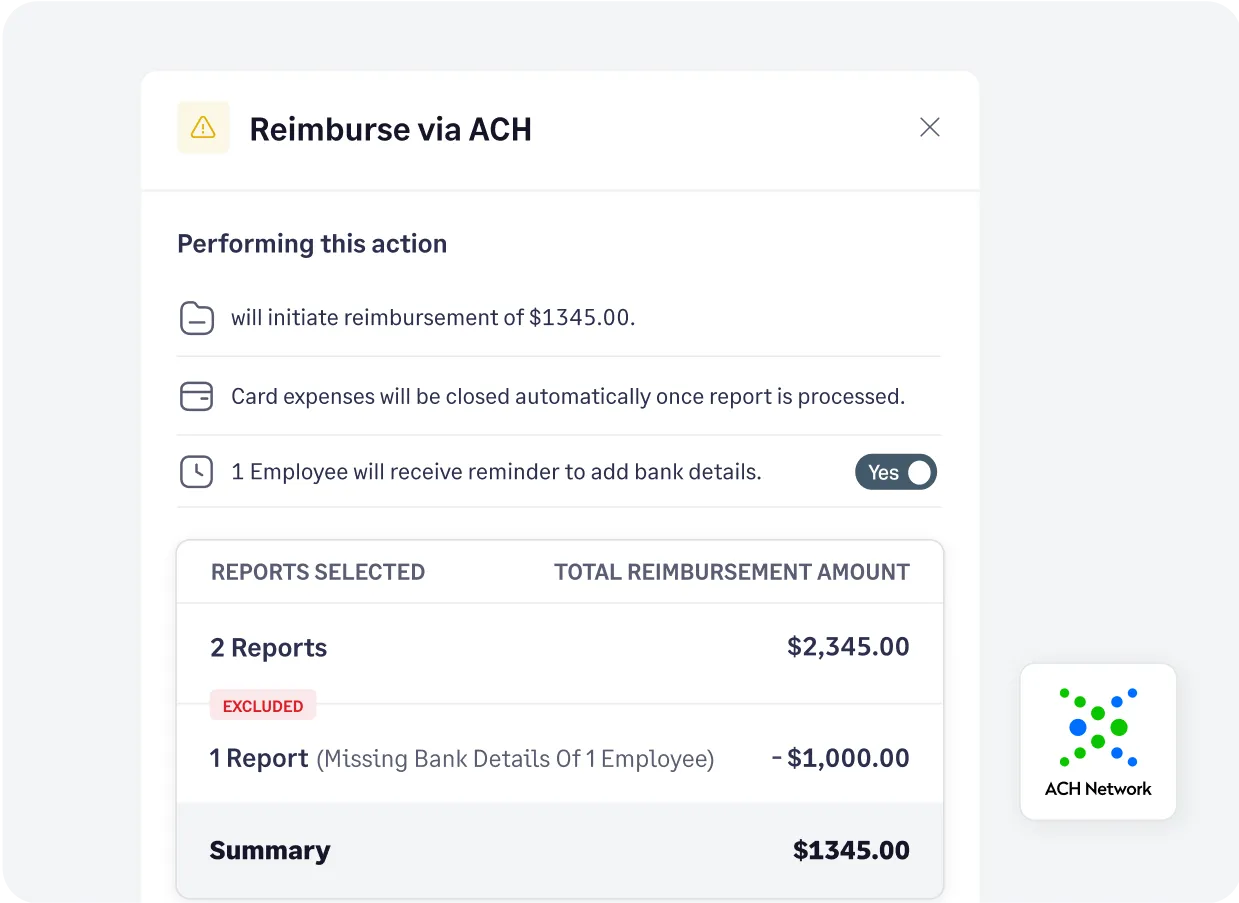Click the -$1,000.00 excluded amount
This screenshot has width=1239, height=903.
click(x=841, y=757)
